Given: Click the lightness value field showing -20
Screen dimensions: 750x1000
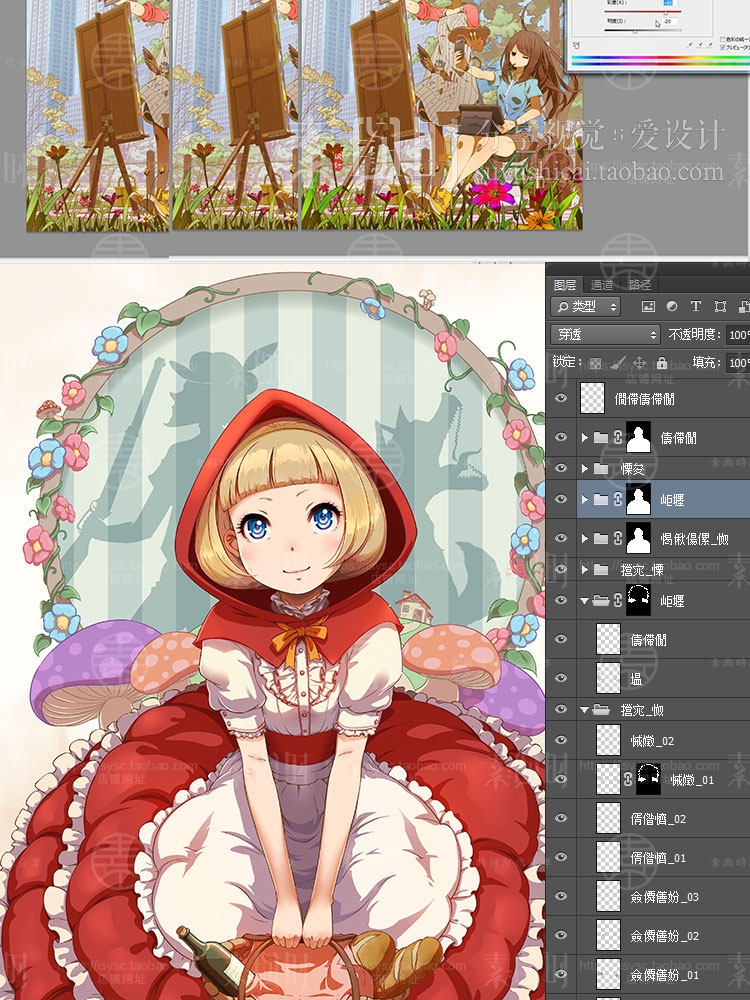Looking at the screenshot, I should pos(668,21).
